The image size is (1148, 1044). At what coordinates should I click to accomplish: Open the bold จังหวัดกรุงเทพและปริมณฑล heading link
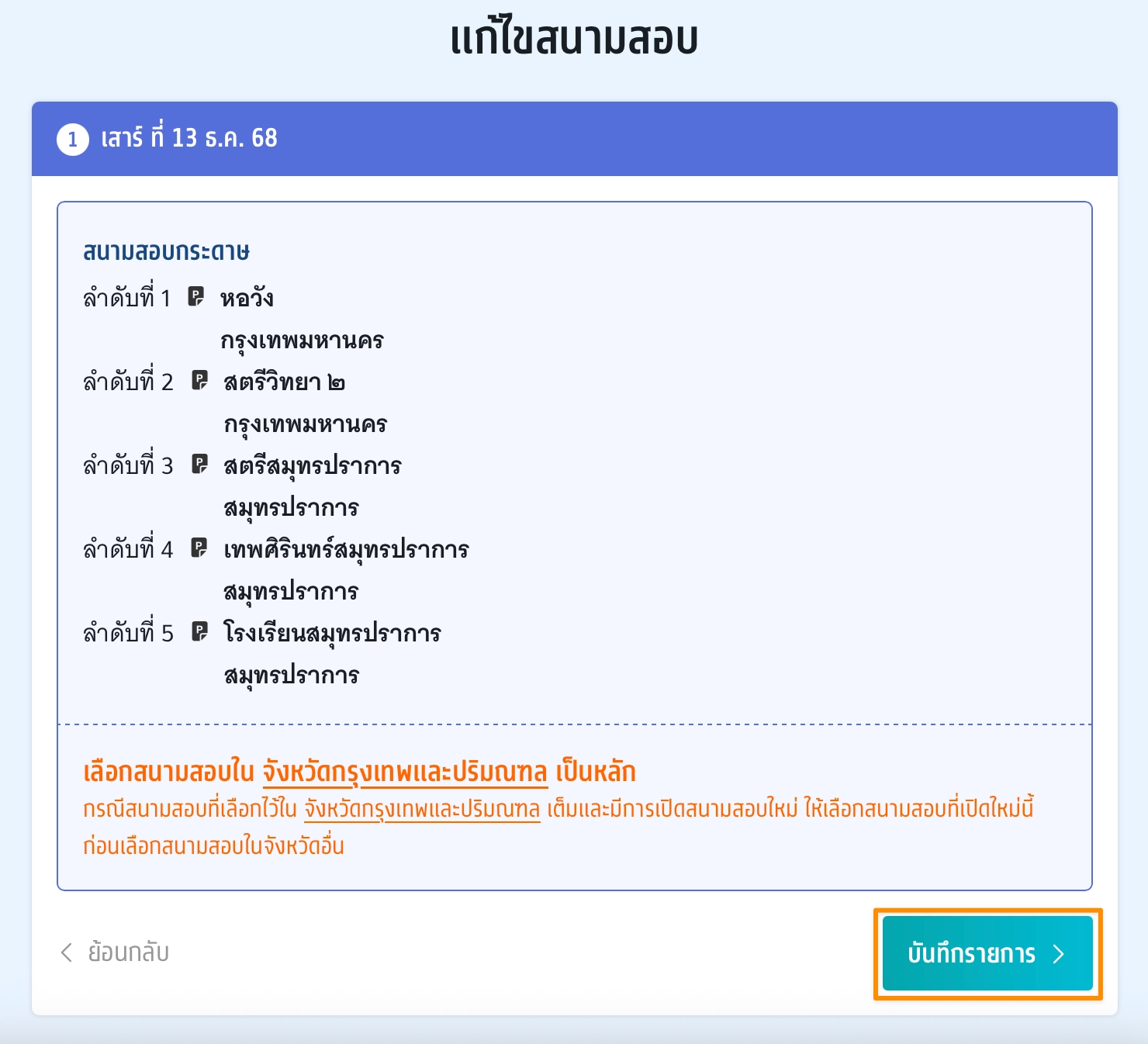[x=405, y=773]
